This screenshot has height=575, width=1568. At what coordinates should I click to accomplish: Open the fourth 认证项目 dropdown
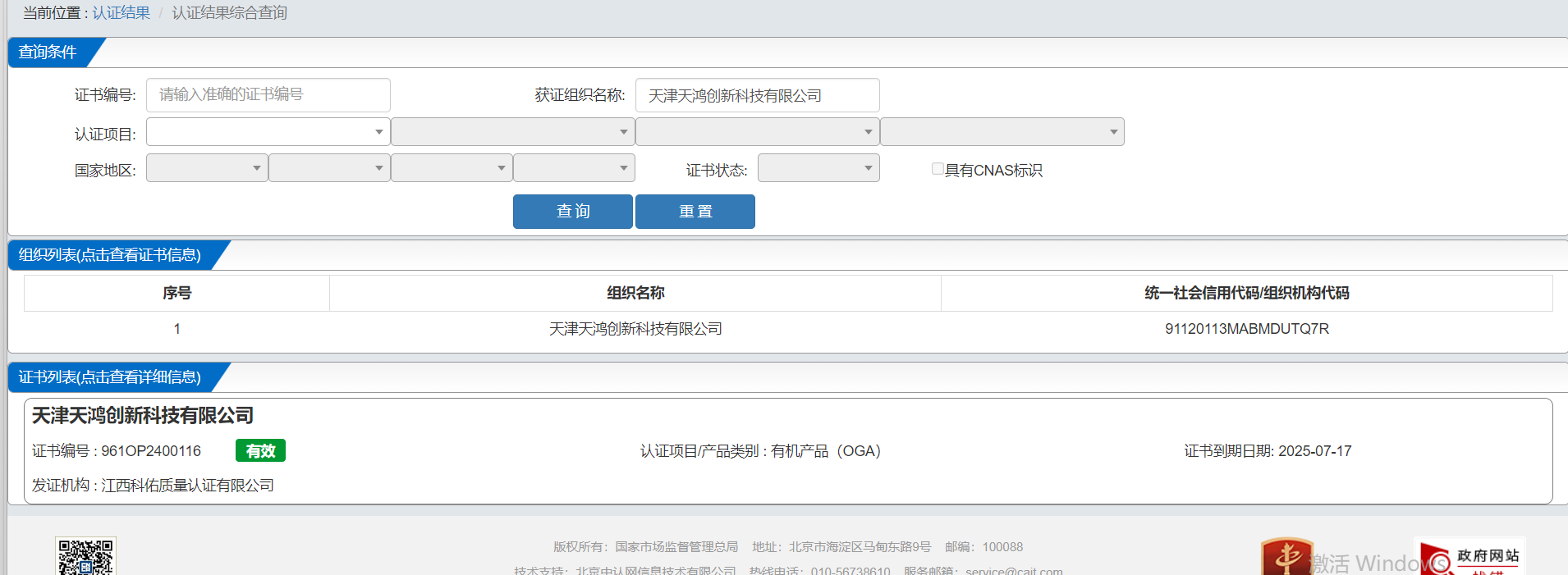[1002, 132]
